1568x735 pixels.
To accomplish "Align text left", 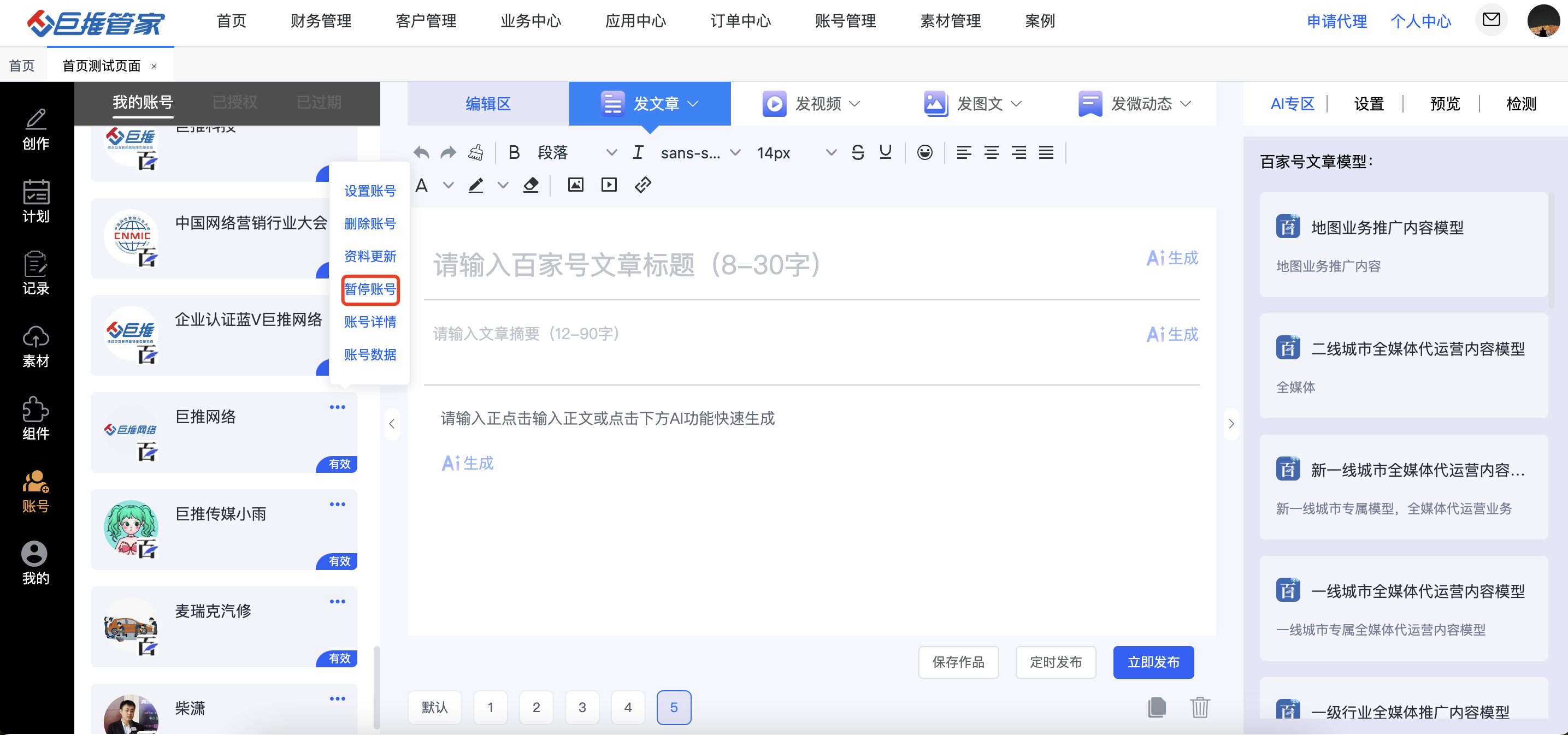I will click(x=964, y=153).
